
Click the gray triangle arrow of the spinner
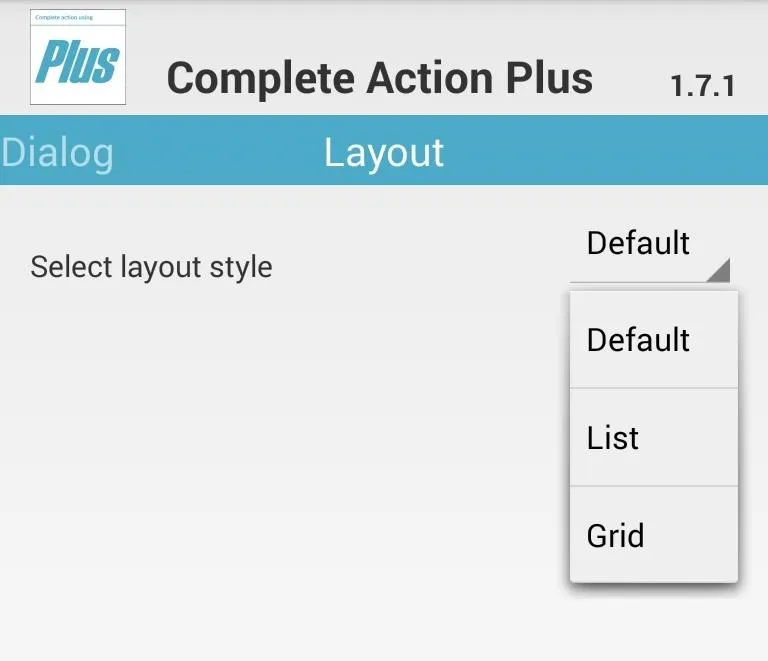[x=721, y=272]
